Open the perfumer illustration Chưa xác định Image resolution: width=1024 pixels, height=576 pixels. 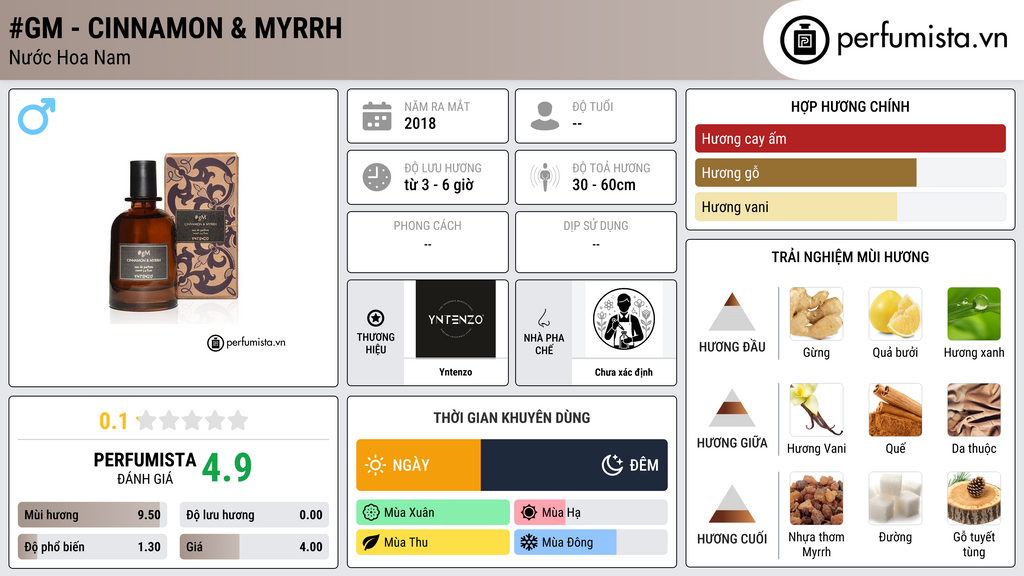[x=624, y=319]
